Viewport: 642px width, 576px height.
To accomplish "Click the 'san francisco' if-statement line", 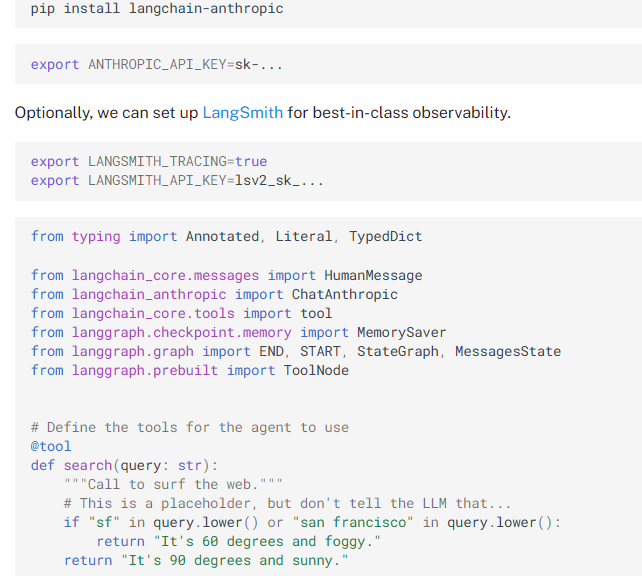I will (312, 522).
